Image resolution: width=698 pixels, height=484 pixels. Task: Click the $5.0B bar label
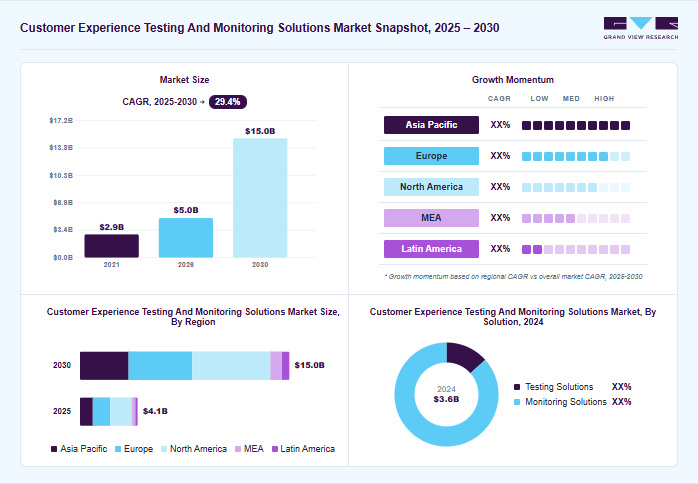[186, 210]
